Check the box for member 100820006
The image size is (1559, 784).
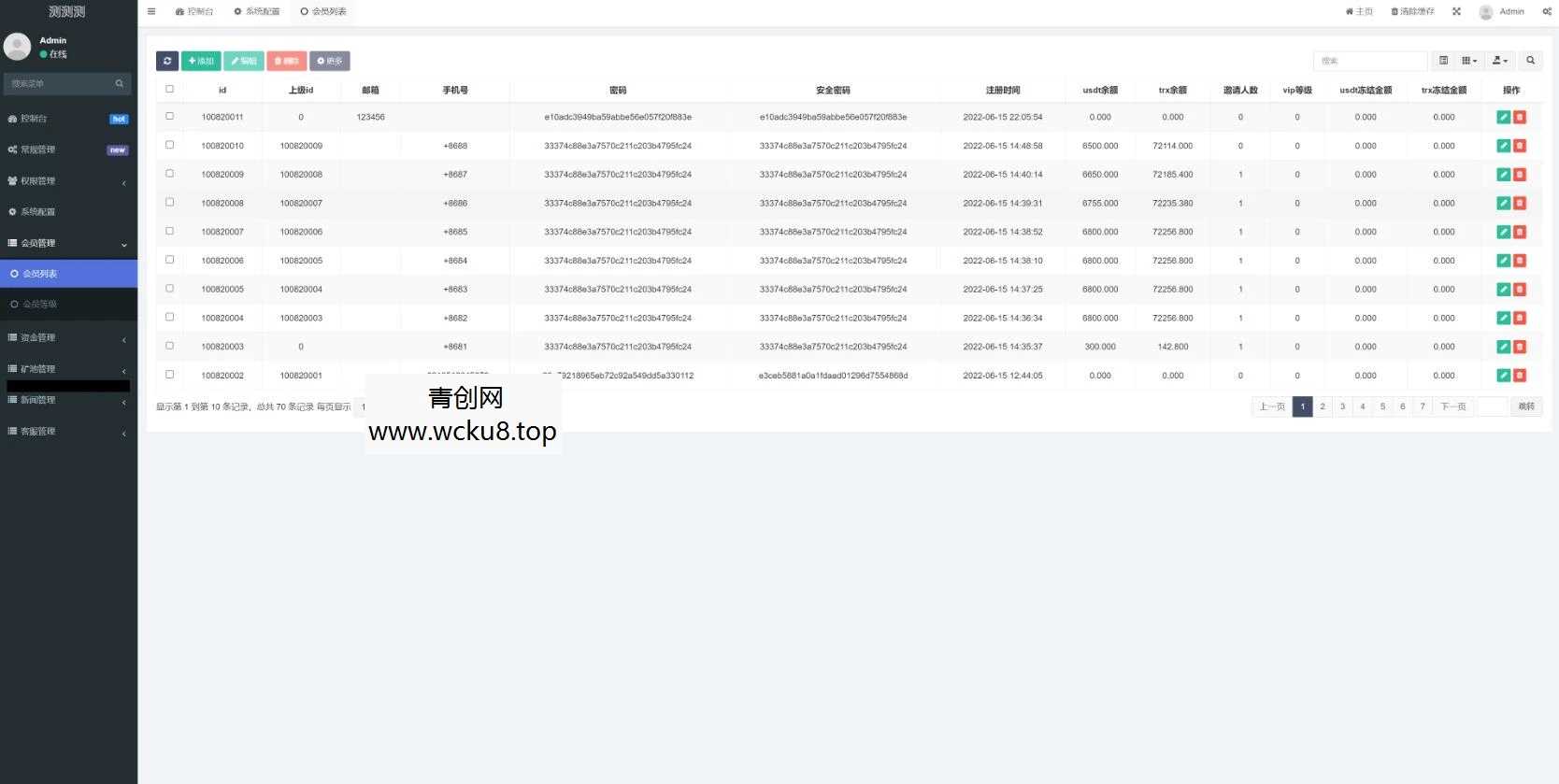(169, 259)
